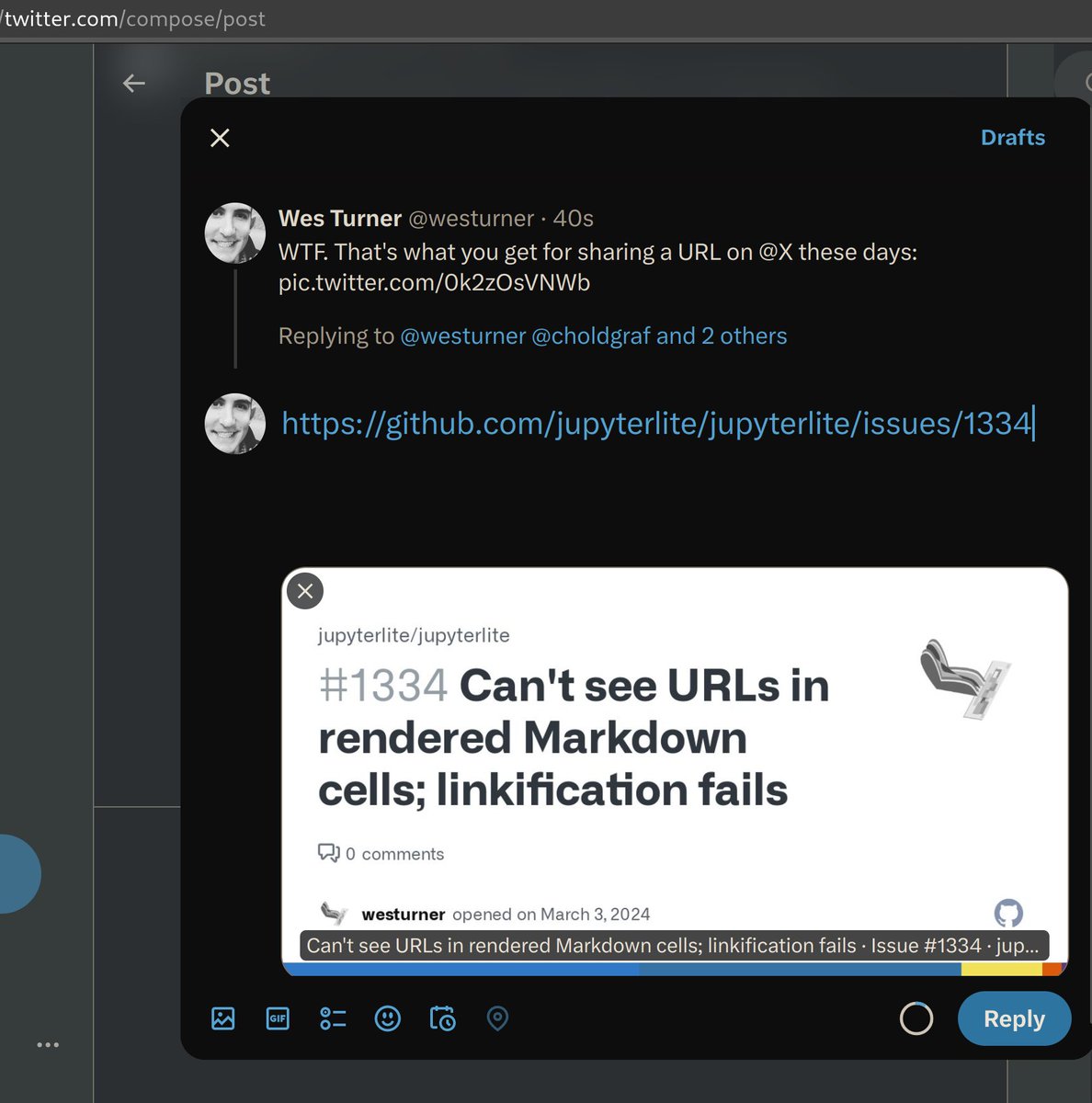Tag a location with the pin icon
This screenshot has height=1103, width=1092.
pos(497,1018)
